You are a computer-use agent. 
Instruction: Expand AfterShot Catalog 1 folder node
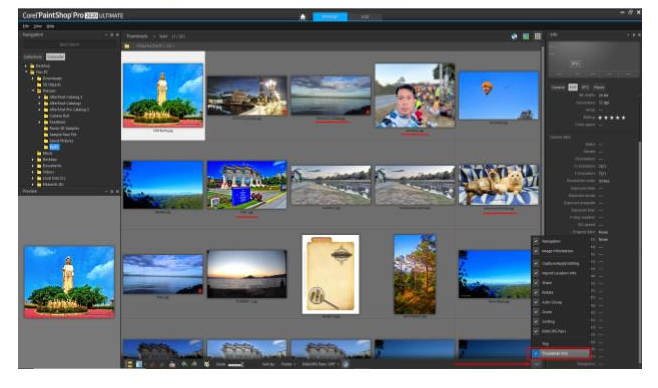point(40,97)
